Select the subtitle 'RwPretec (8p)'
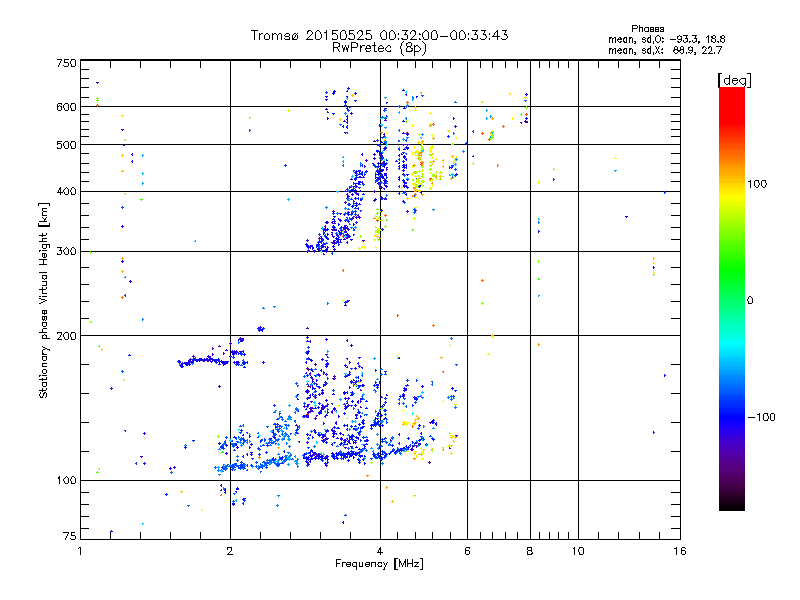This screenshot has width=800, height=600. (x=379, y=48)
